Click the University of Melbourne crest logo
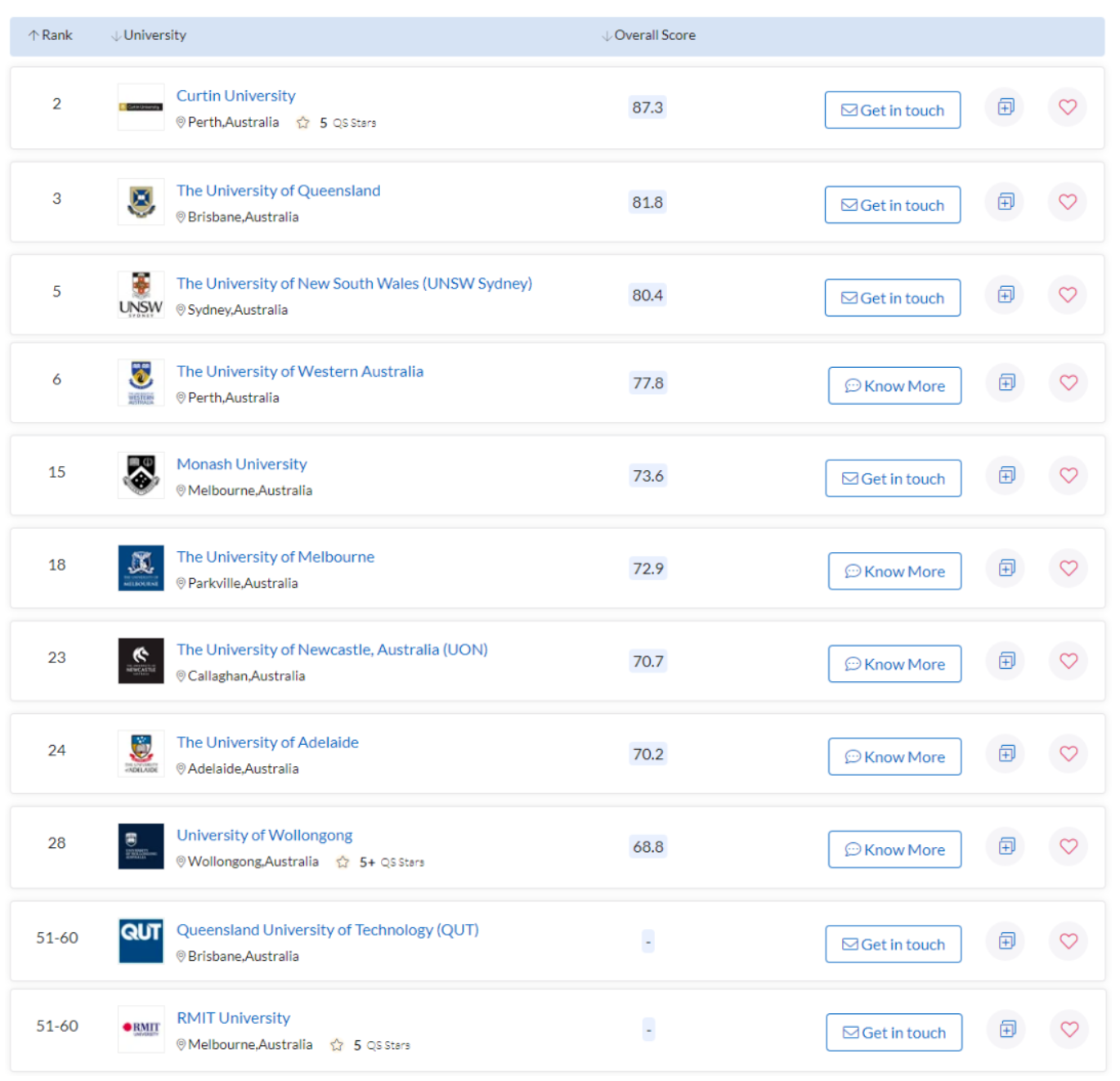This screenshot has width=1120, height=1081. (x=141, y=567)
